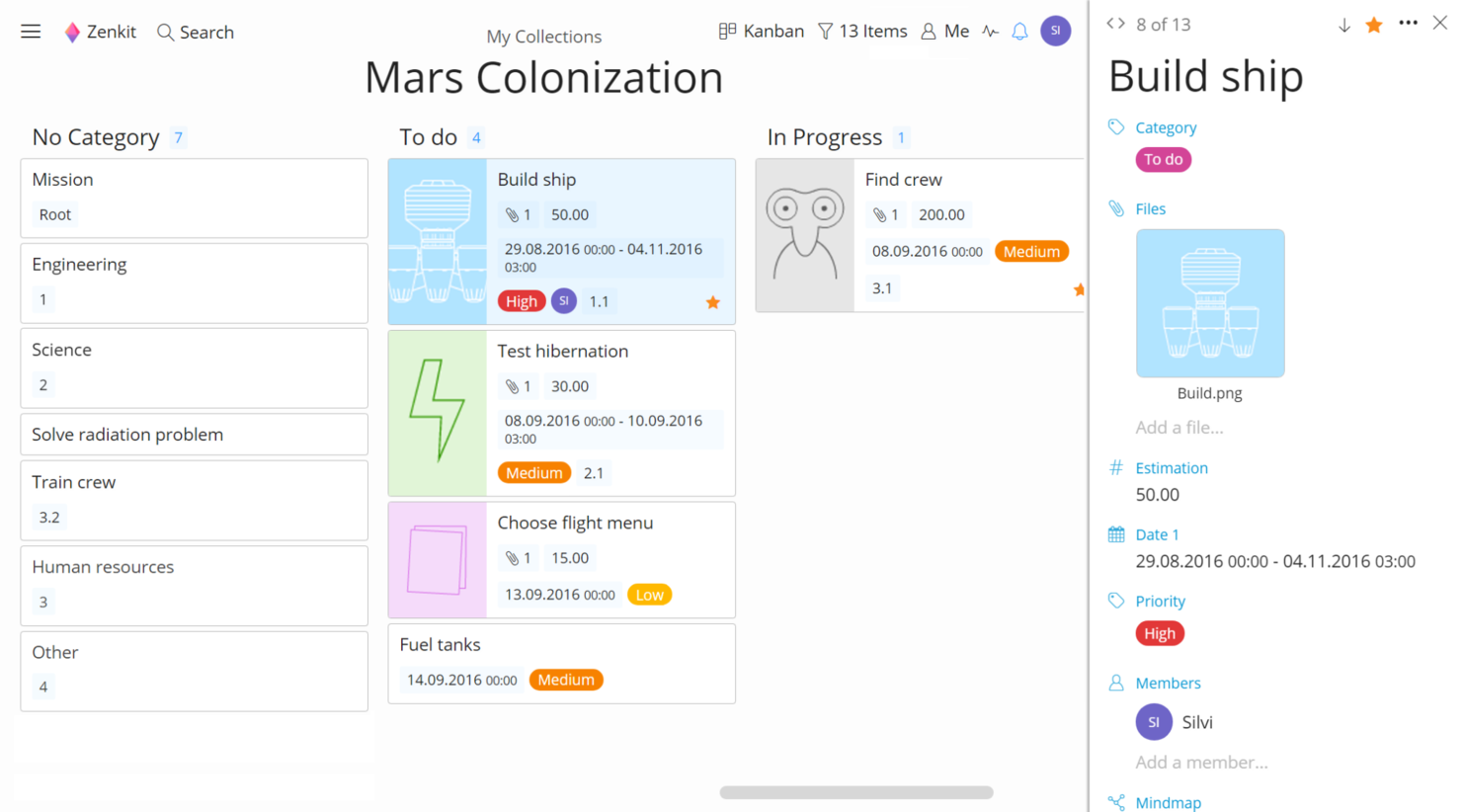The image size is (1462, 812).
Task: Open the Kanban view selector icon
Action: 726,31
